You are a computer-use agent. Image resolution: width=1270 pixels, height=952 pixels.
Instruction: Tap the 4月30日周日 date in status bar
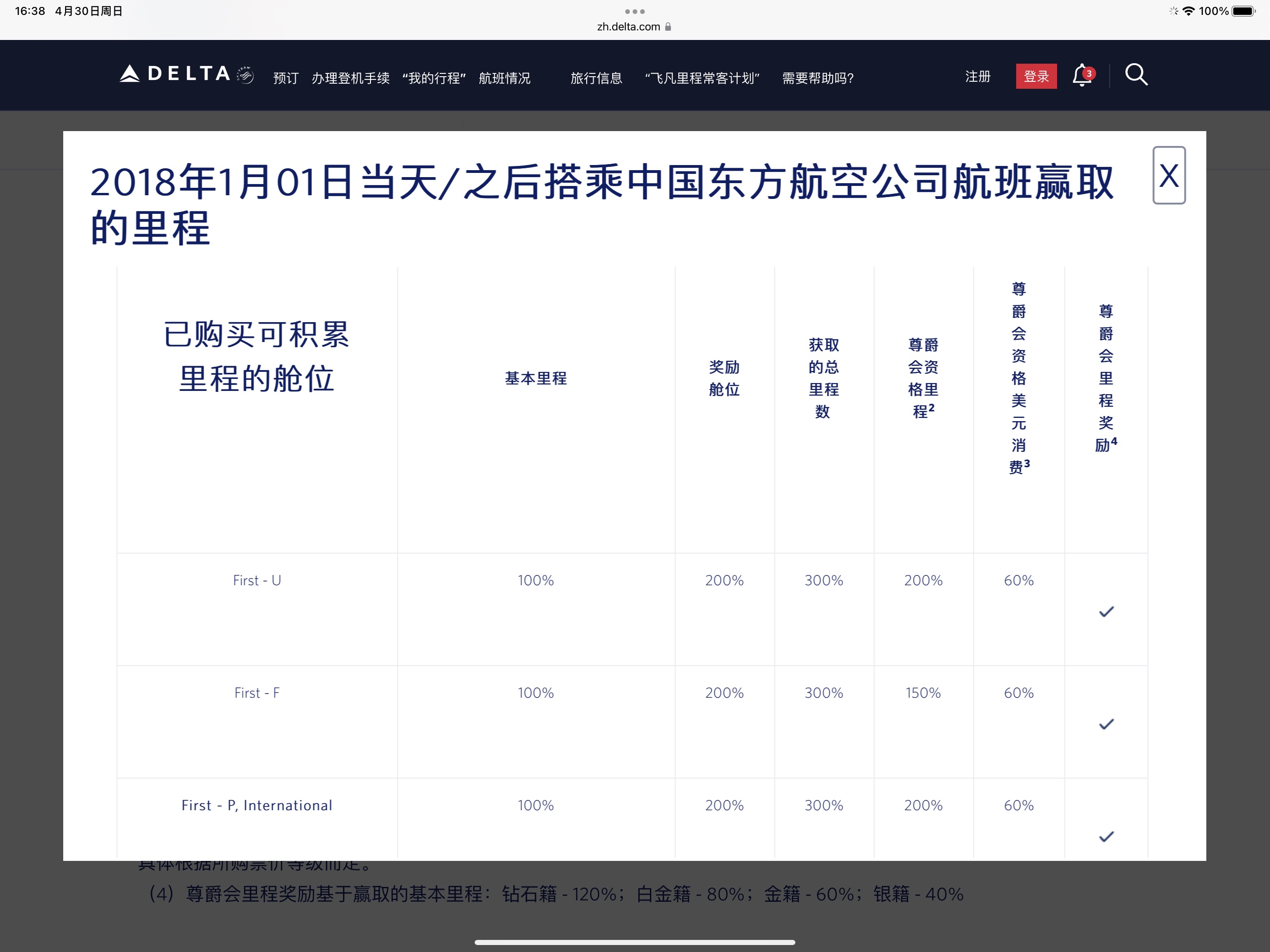click(89, 11)
